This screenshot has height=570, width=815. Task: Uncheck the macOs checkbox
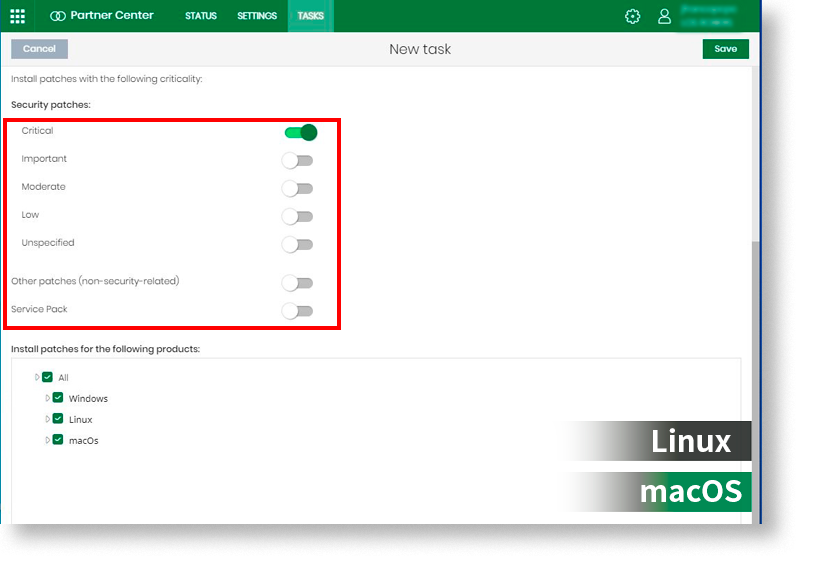(58, 440)
